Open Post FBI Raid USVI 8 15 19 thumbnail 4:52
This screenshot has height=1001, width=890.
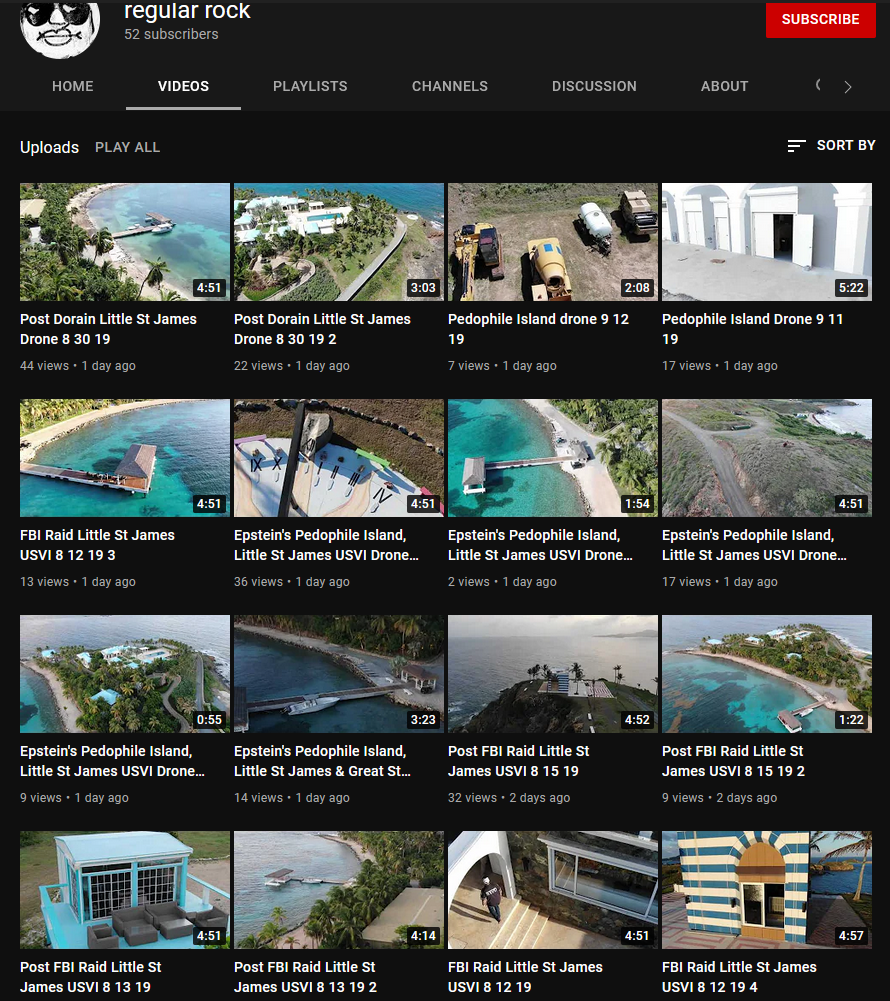(x=553, y=674)
